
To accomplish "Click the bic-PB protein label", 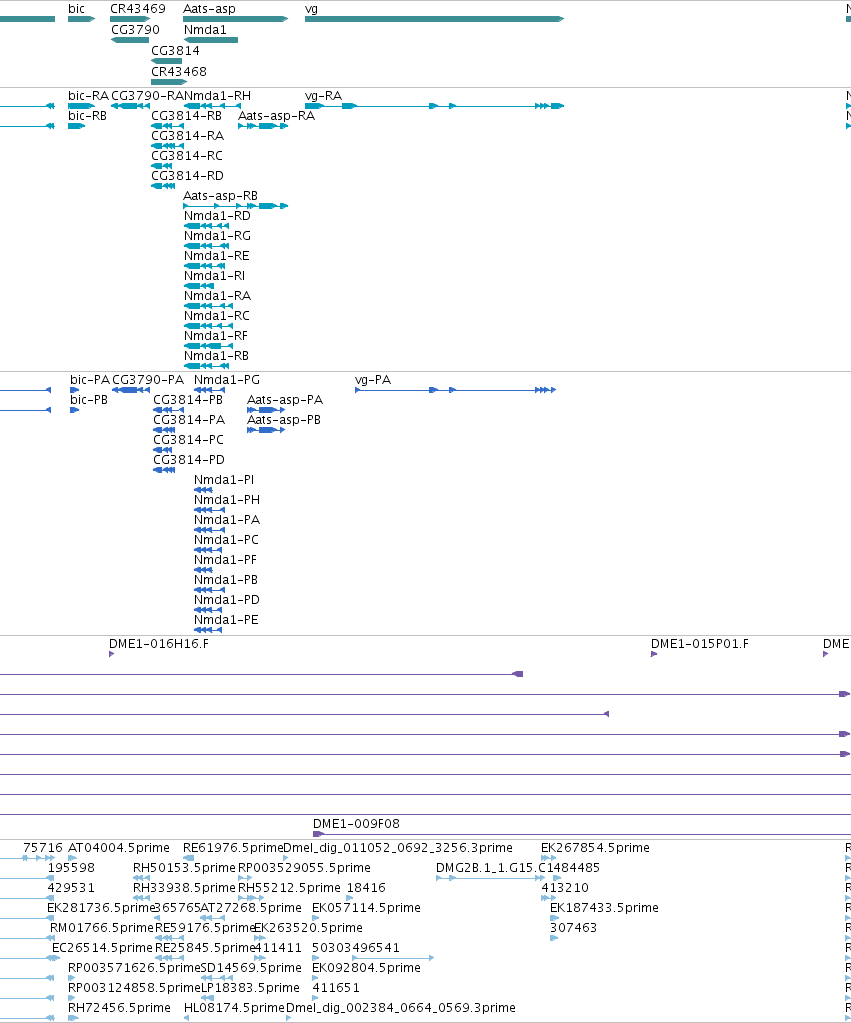I will pos(89,399).
